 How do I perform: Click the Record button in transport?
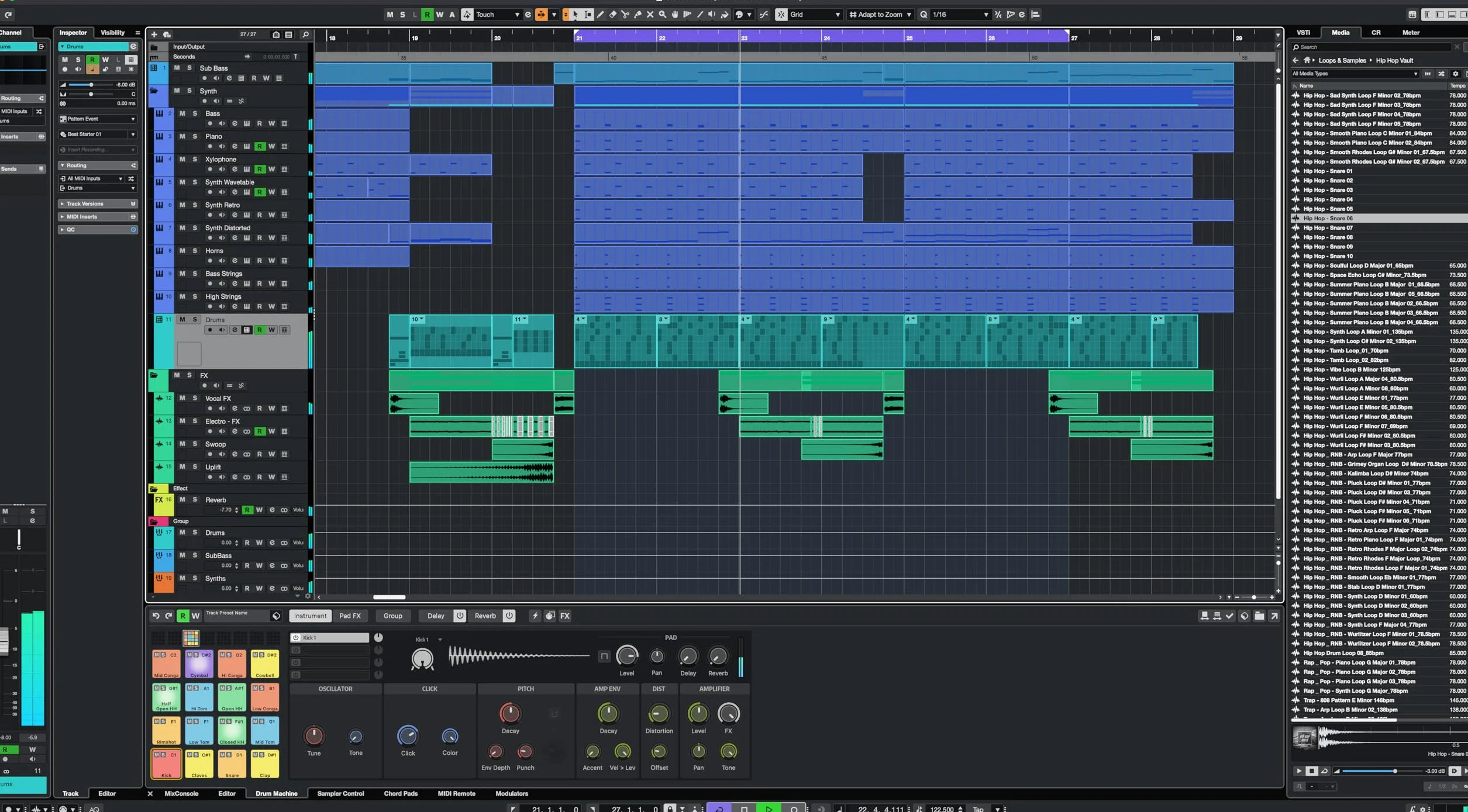coord(794,808)
